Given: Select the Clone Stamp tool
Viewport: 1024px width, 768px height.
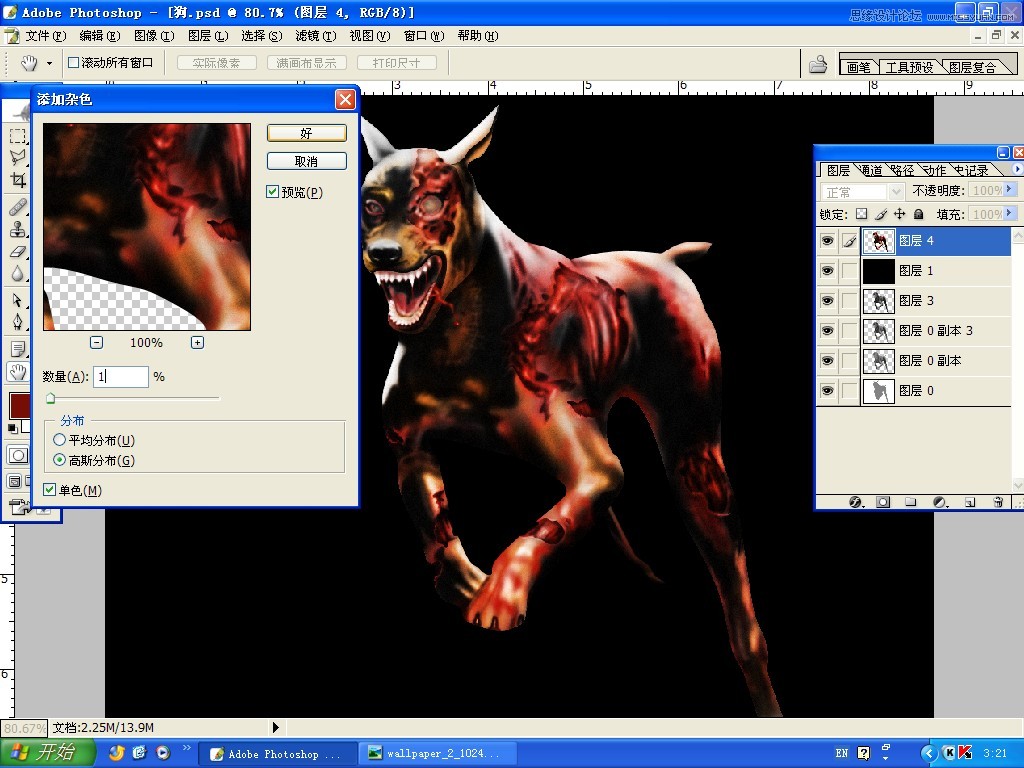Looking at the screenshot, I should (x=18, y=229).
